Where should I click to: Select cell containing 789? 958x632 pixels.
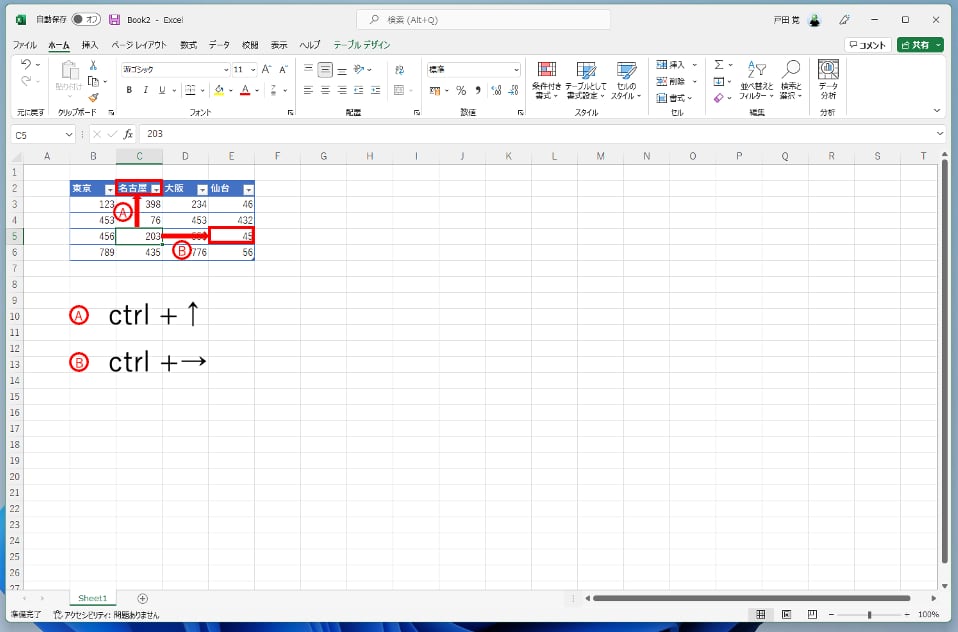(93, 252)
